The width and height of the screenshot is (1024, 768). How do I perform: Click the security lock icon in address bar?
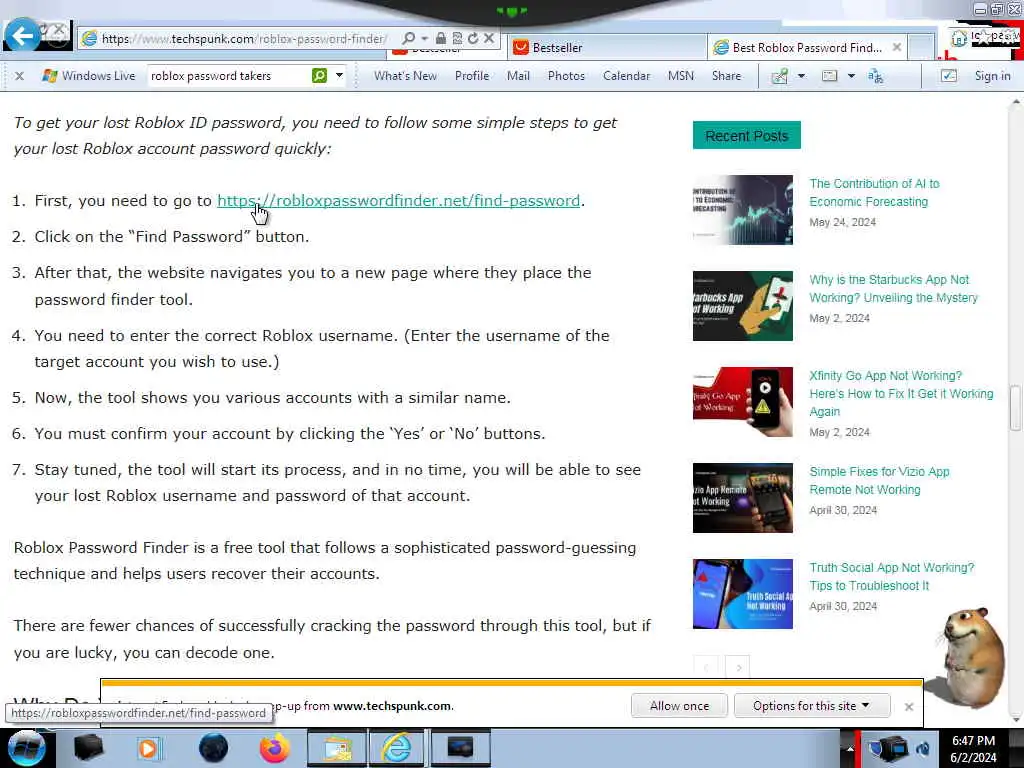(x=441, y=39)
